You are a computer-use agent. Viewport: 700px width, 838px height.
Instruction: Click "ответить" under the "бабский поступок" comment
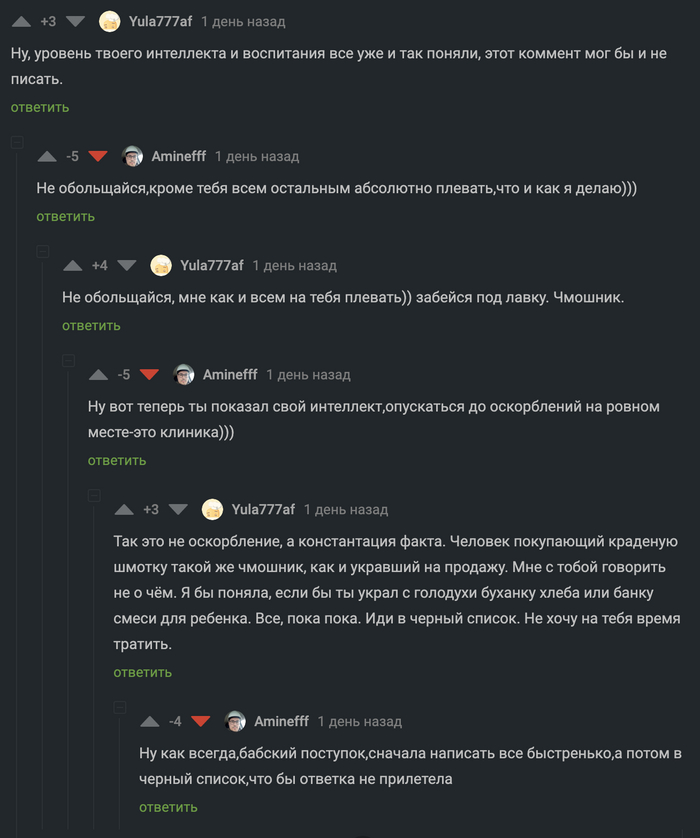pyautogui.click(x=168, y=807)
